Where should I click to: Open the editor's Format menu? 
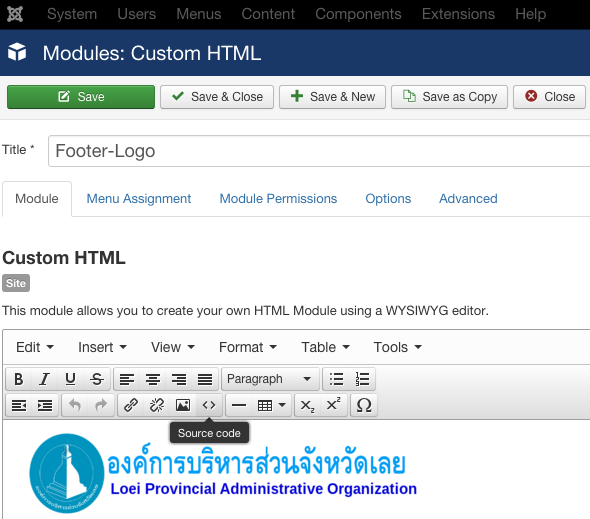tap(248, 347)
